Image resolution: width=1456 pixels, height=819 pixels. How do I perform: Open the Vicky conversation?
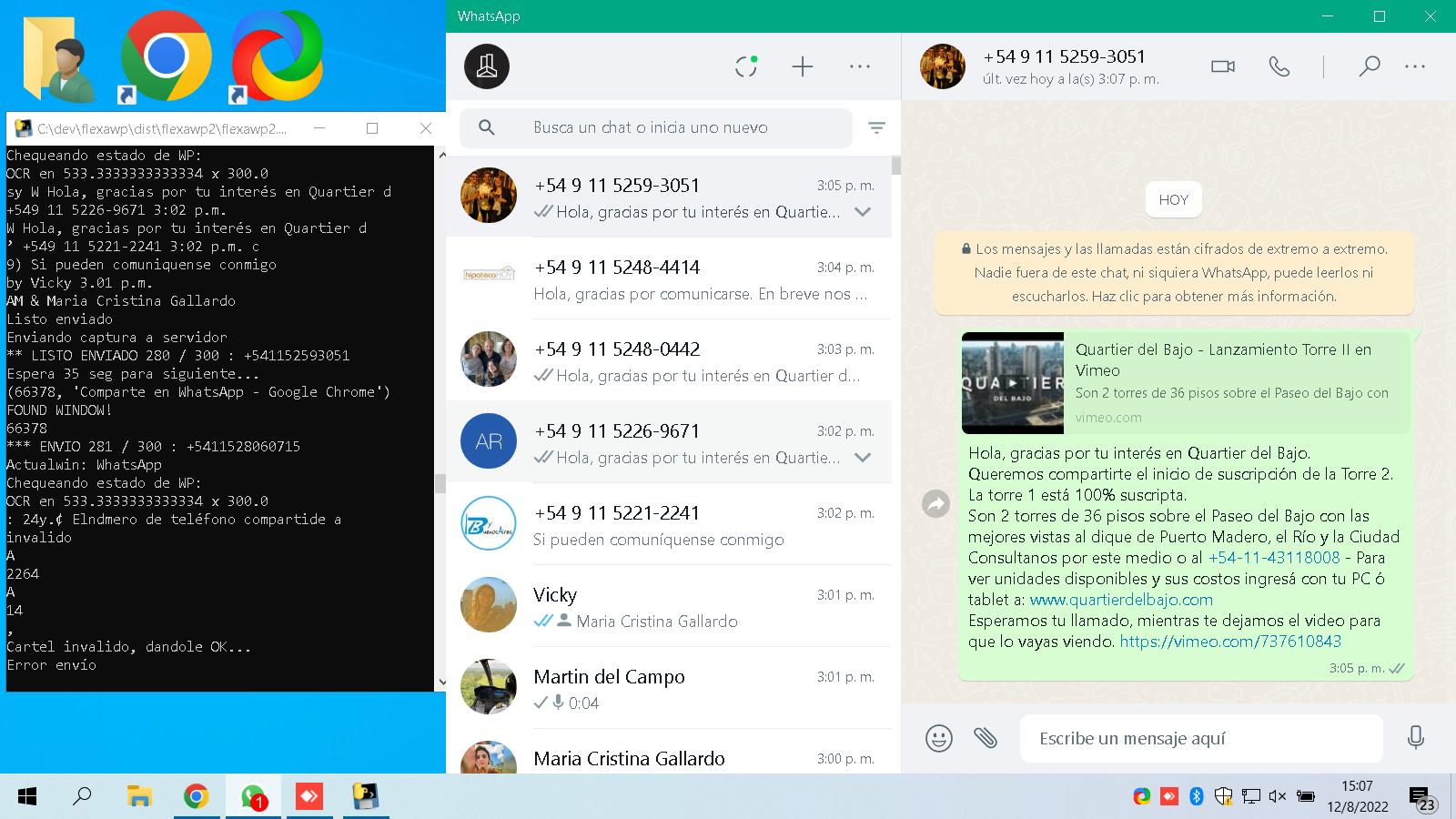pos(669,606)
